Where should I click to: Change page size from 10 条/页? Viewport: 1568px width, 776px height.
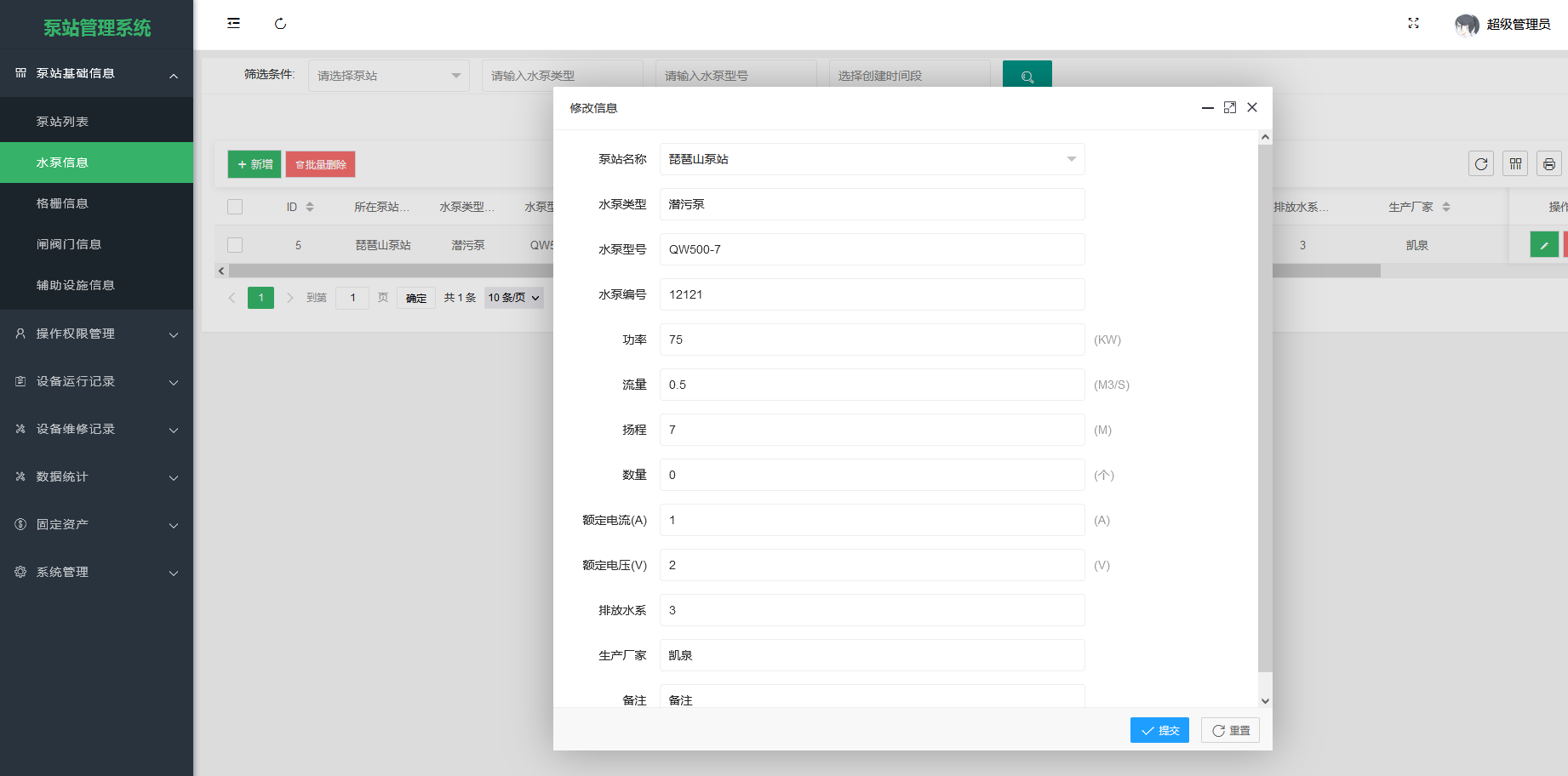click(x=514, y=298)
